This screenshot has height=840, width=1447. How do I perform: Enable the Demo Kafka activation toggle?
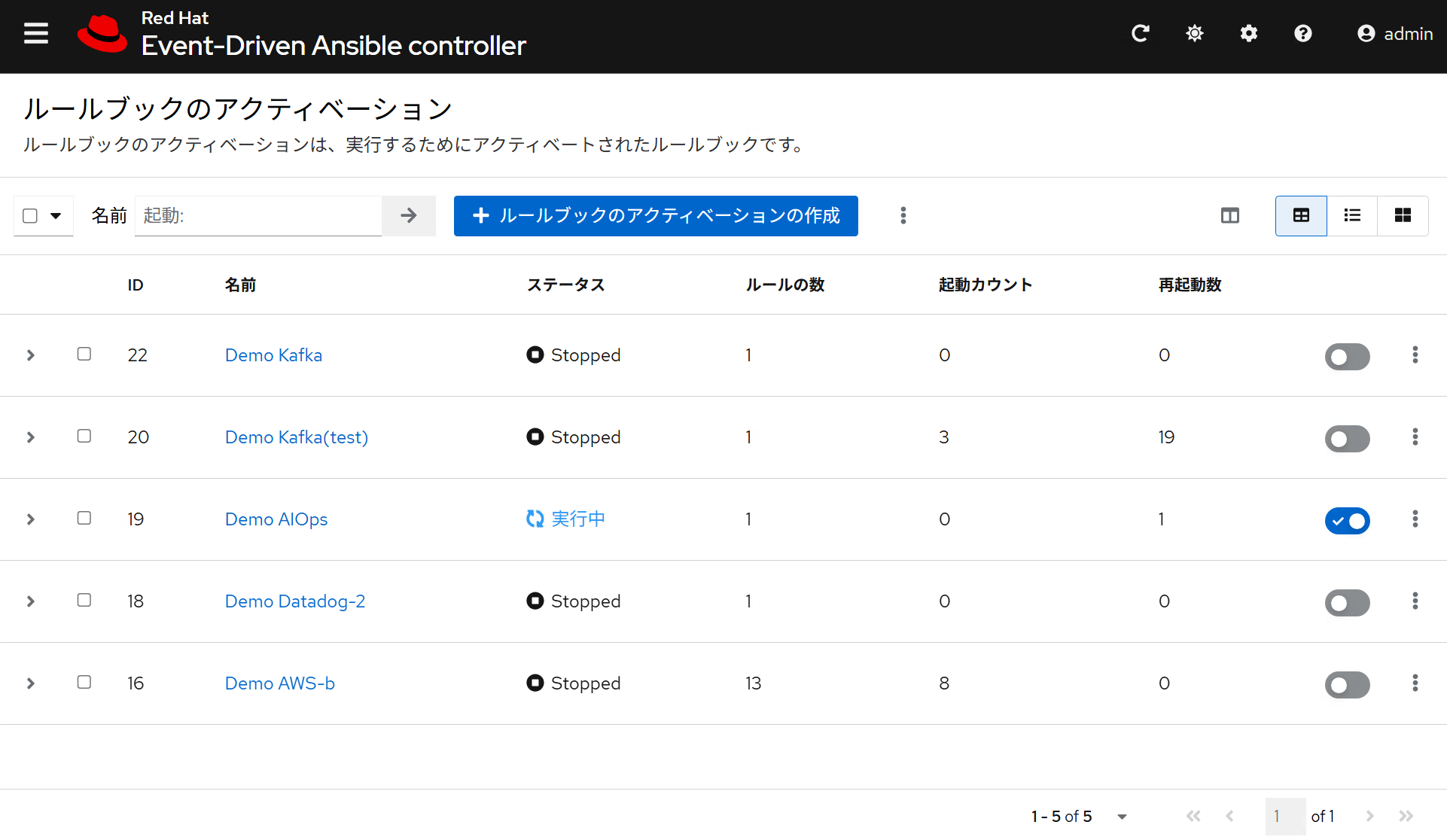pos(1347,357)
